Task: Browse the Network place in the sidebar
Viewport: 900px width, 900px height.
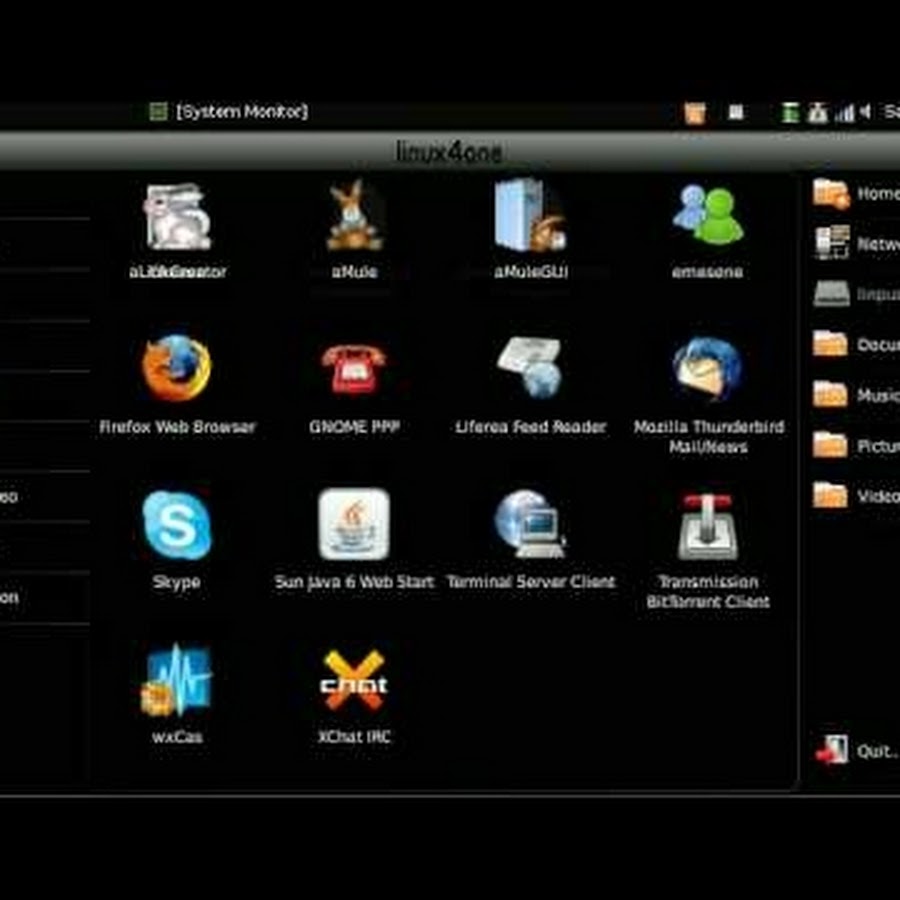Action: coord(855,243)
